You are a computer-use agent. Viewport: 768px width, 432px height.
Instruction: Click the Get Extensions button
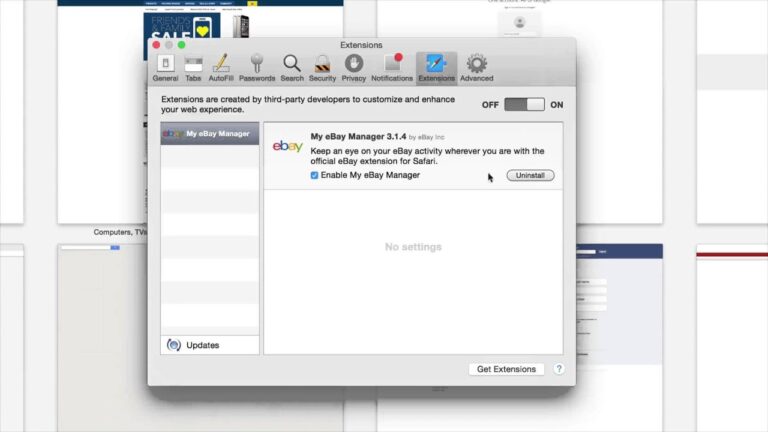click(x=506, y=369)
